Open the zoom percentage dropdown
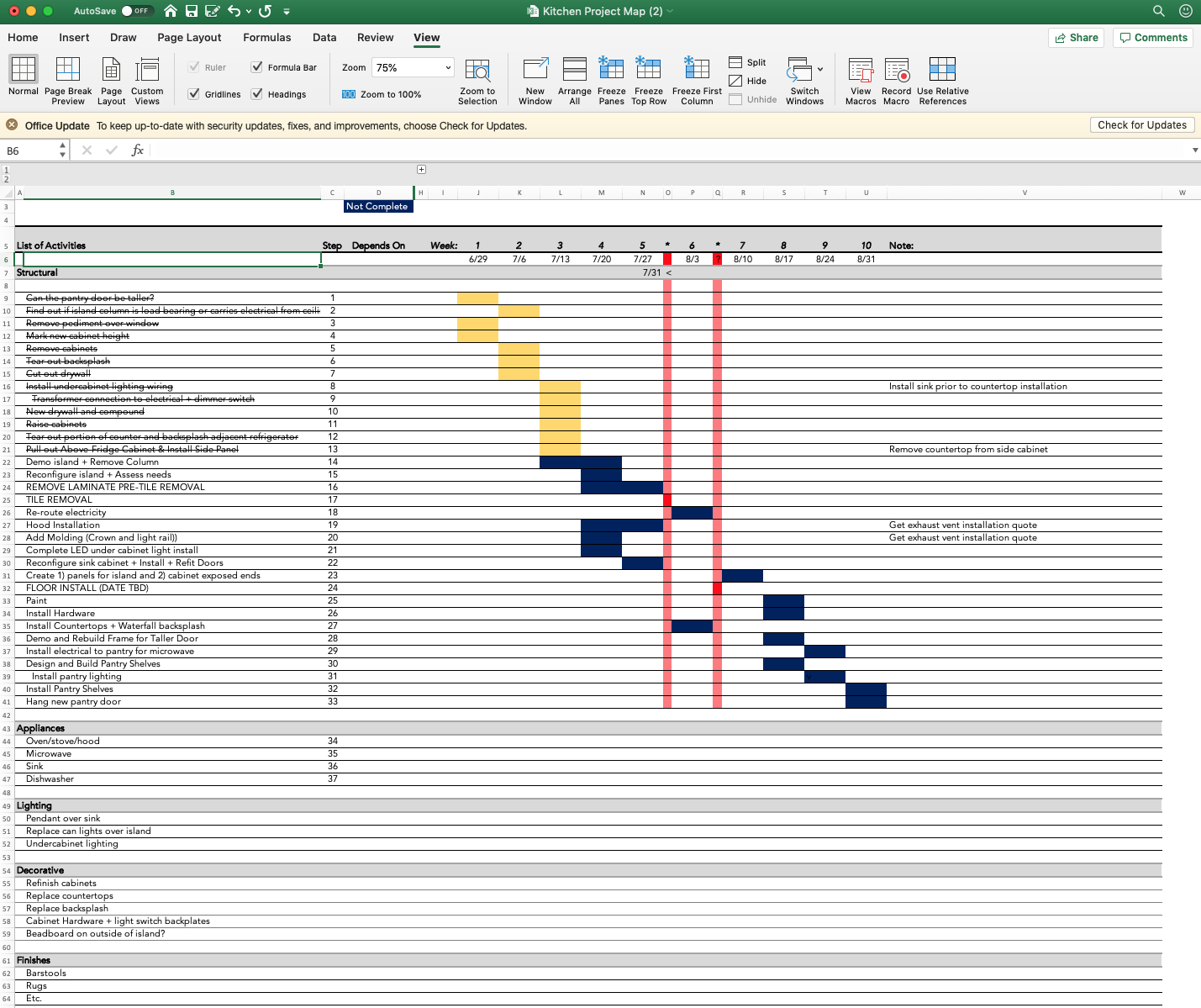1201x1008 pixels. coord(448,68)
